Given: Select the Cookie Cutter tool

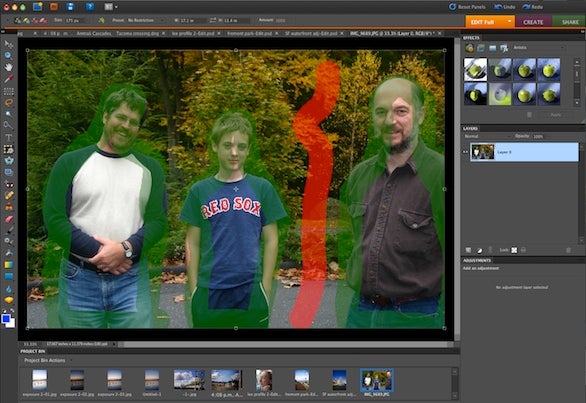Looking at the screenshot, I should point(8,161).
